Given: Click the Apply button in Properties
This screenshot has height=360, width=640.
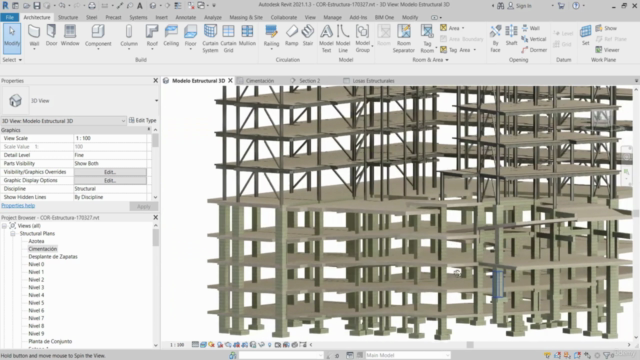Looking at the screenshot, I should 144,207.
